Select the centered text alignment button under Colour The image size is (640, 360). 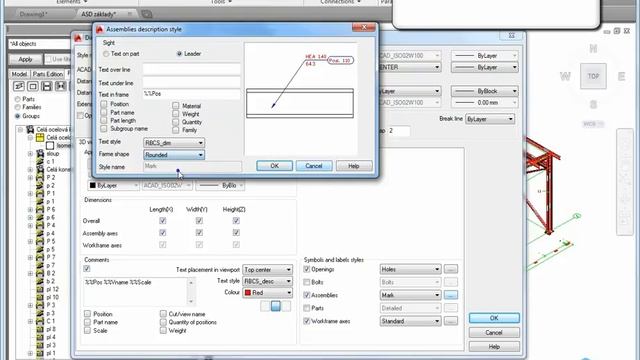point(276,306)
